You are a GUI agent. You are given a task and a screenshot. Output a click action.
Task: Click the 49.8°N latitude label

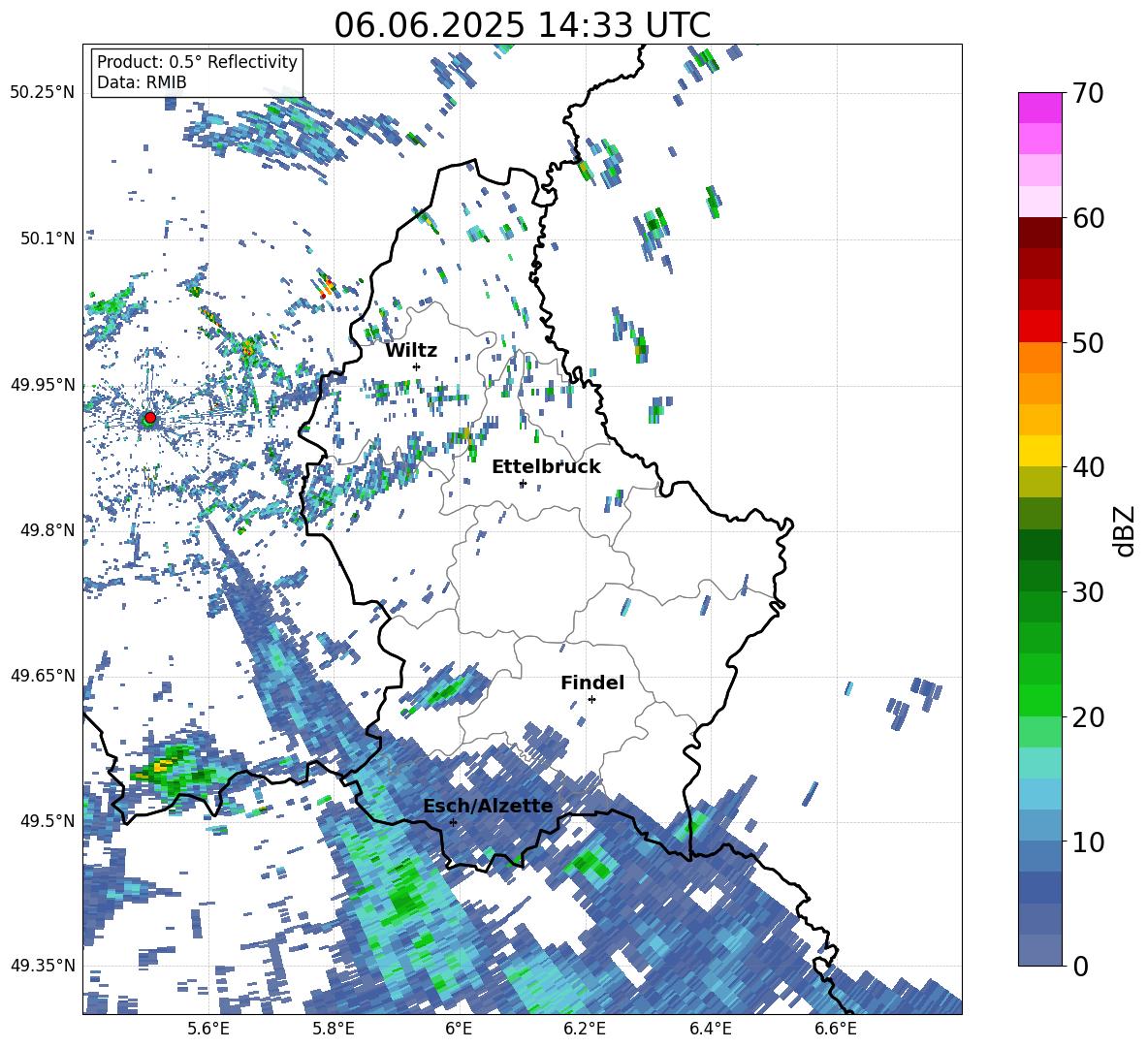coord(47,529)
